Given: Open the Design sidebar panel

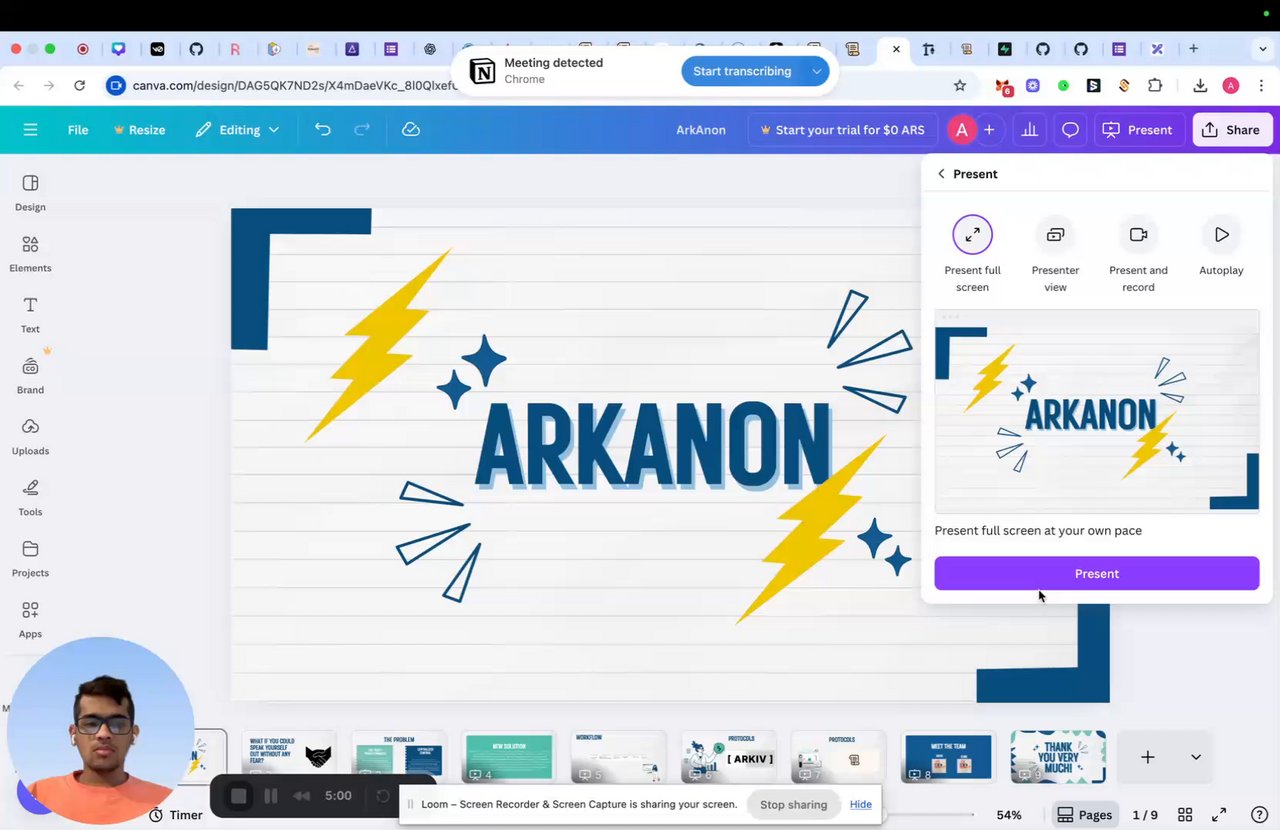Looking at the screenshot, I should pyautogui.click(x=30, y=193).
